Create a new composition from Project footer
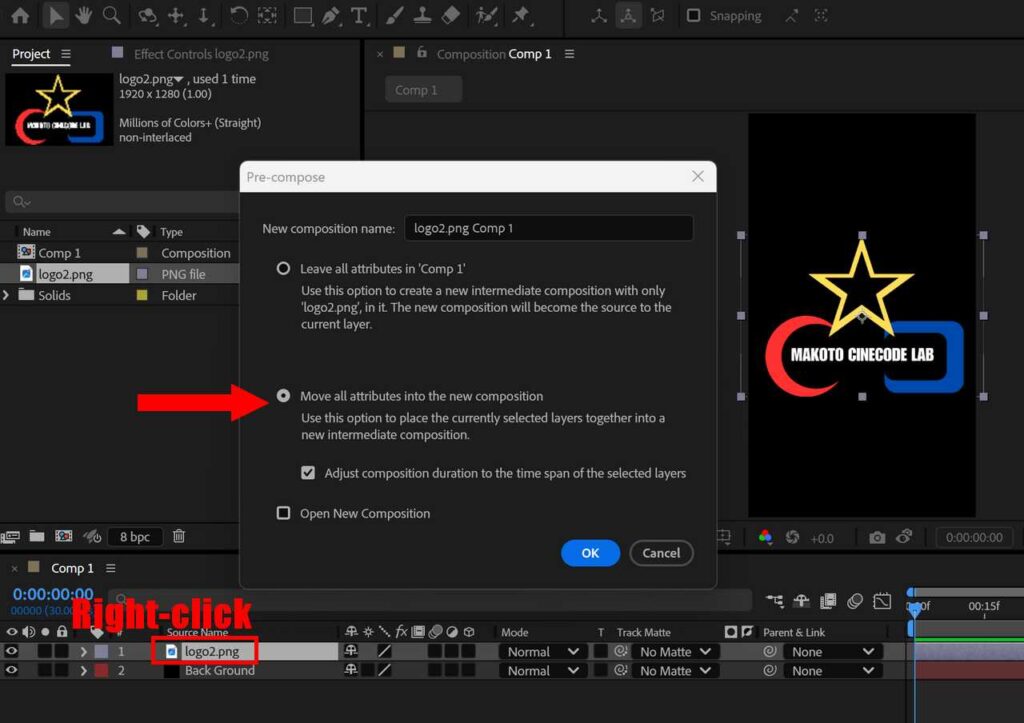 (x=63, y=536)
